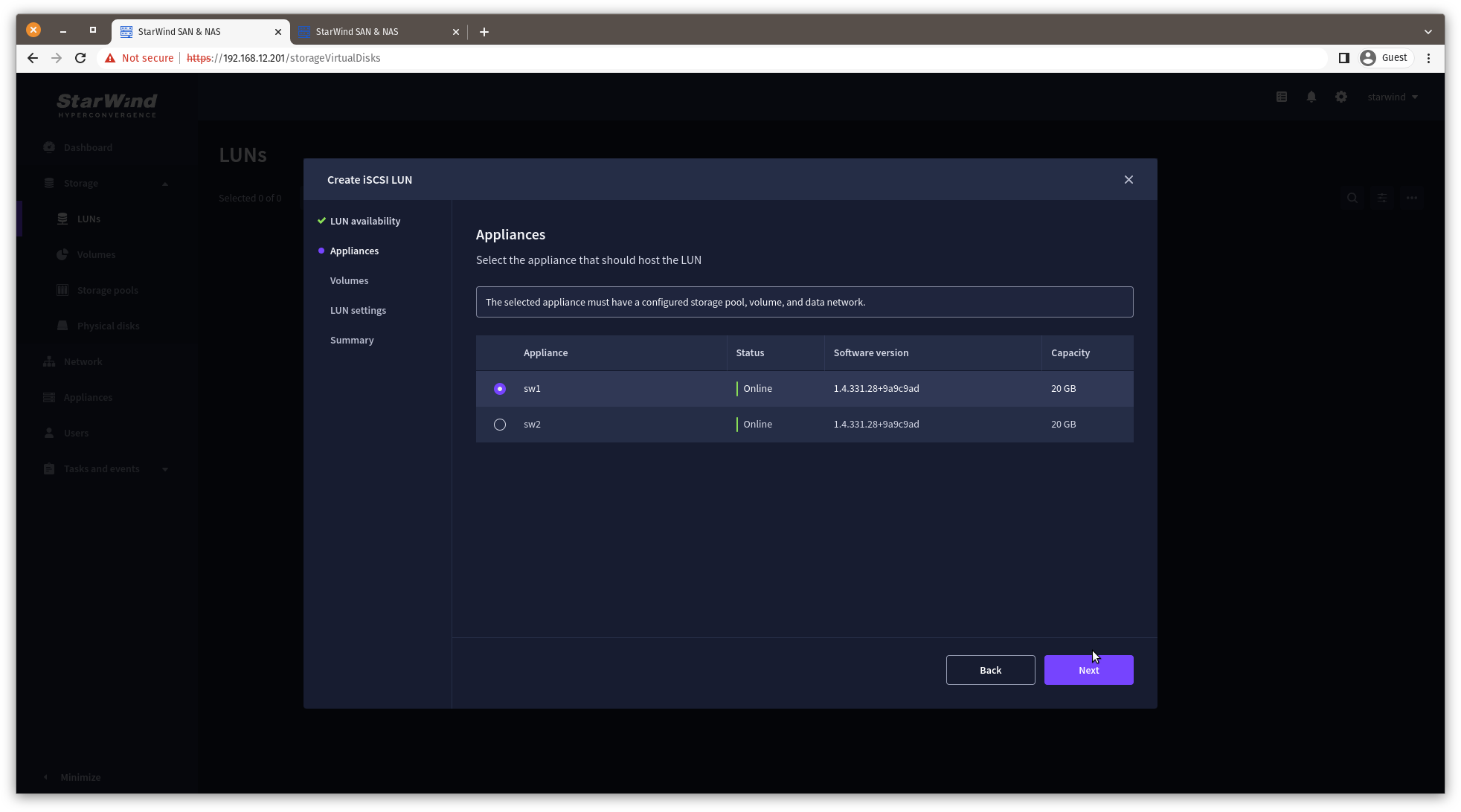Image resolution: width=1461 pixels, height=812 pixels.
Task: Open the settings gear icon
Action: click(x=1340, y=97)
